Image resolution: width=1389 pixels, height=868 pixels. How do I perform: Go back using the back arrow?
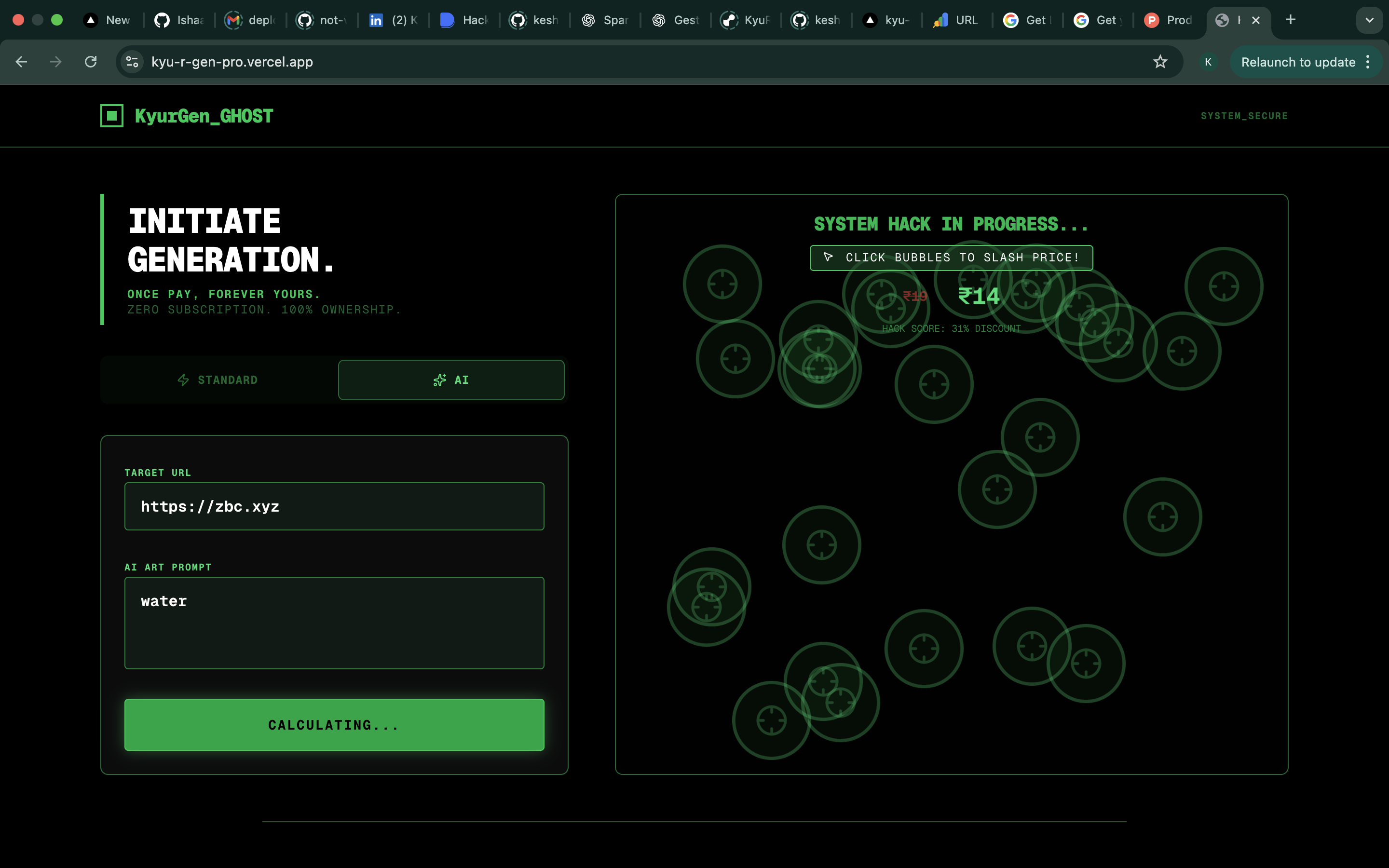pos(21,62)
